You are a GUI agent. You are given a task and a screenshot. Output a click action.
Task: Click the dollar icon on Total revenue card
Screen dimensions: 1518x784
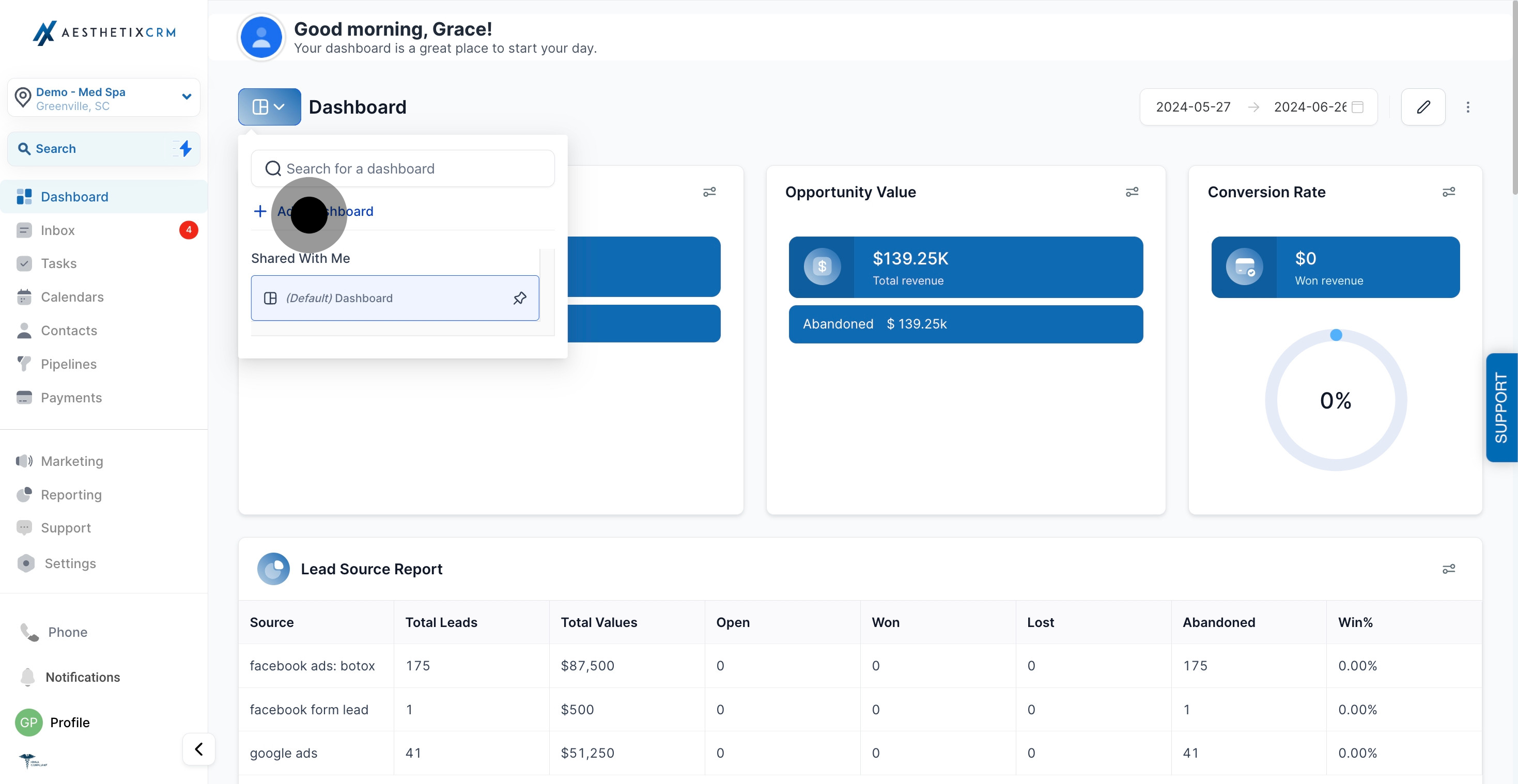coord(822,266)
